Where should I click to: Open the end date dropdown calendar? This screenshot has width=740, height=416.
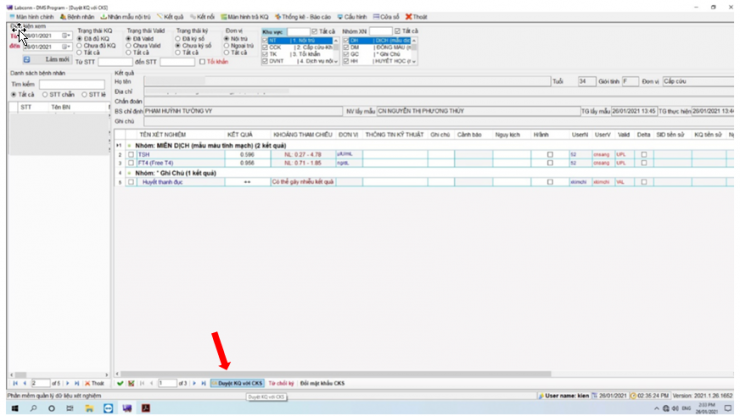click(67, 47)
